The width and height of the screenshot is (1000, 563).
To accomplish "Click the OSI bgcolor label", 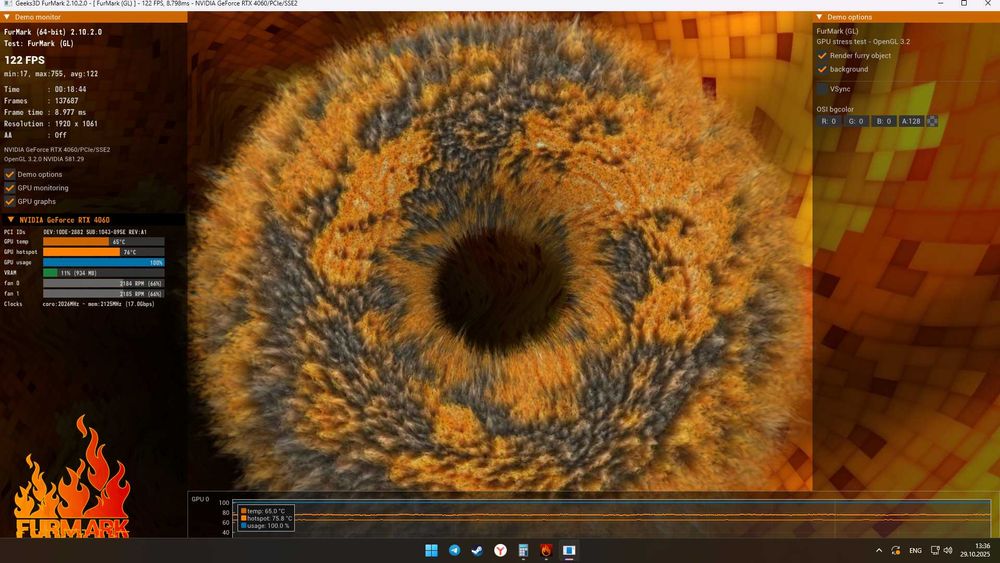I will [835, 109].
